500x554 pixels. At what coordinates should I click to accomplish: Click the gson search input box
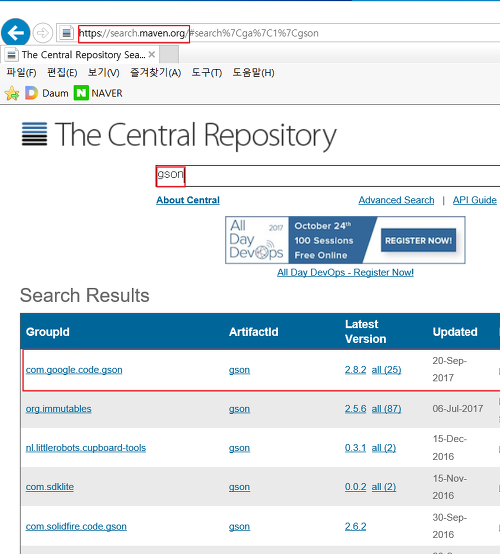pyautogui.click(x=328, y=176)
